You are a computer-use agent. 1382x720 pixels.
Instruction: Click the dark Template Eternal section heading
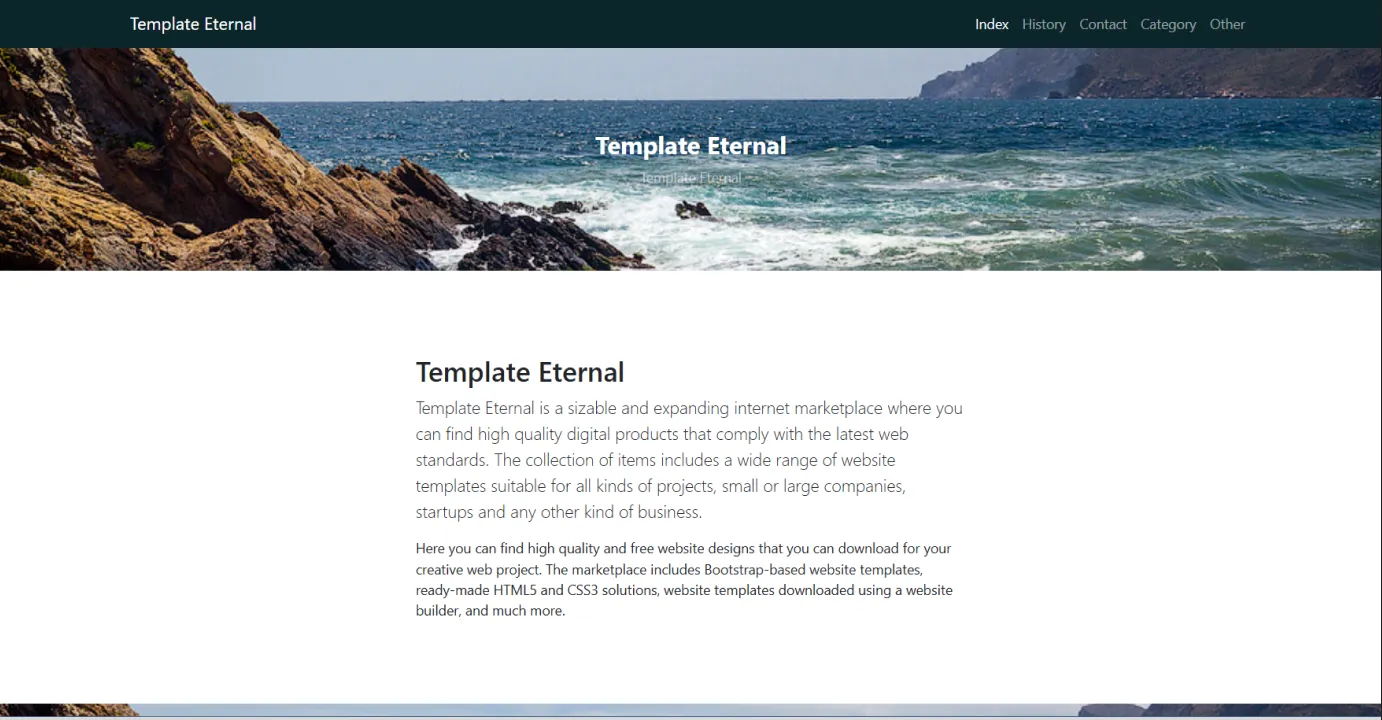519,372
